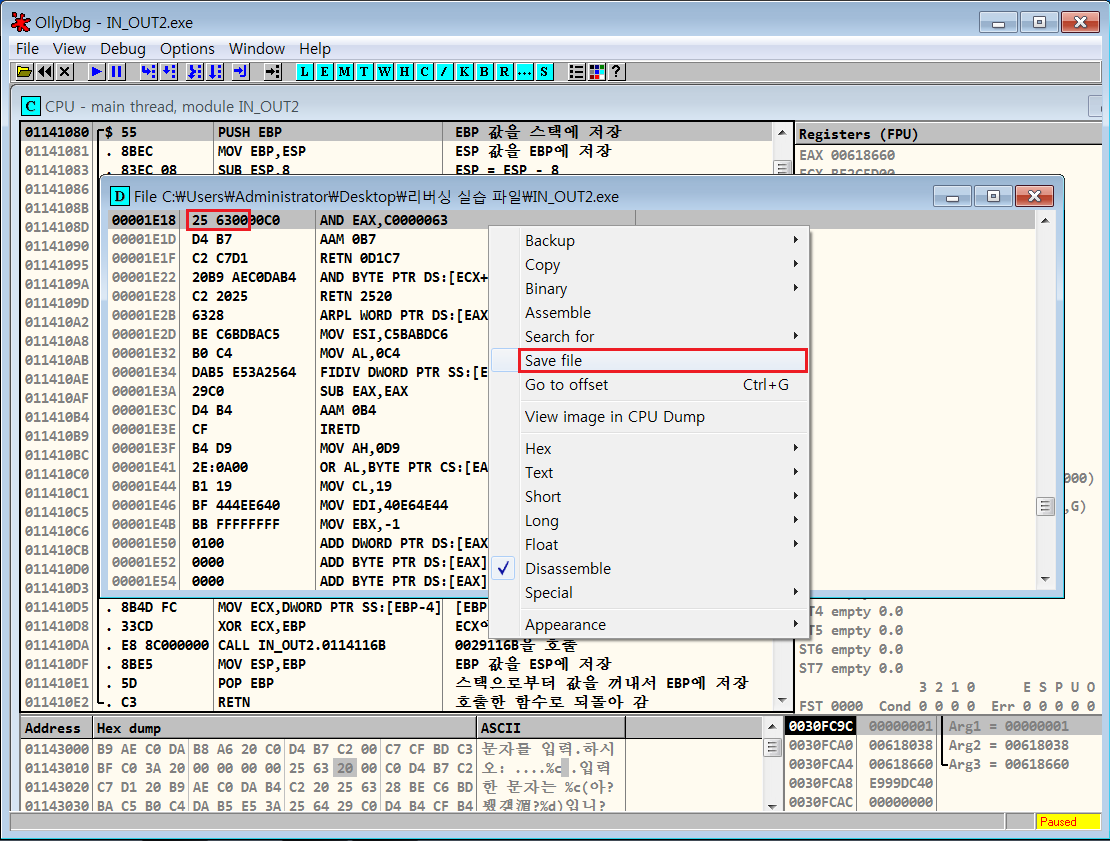Click the Close program X toolbar icon

[x=65, y=71]
